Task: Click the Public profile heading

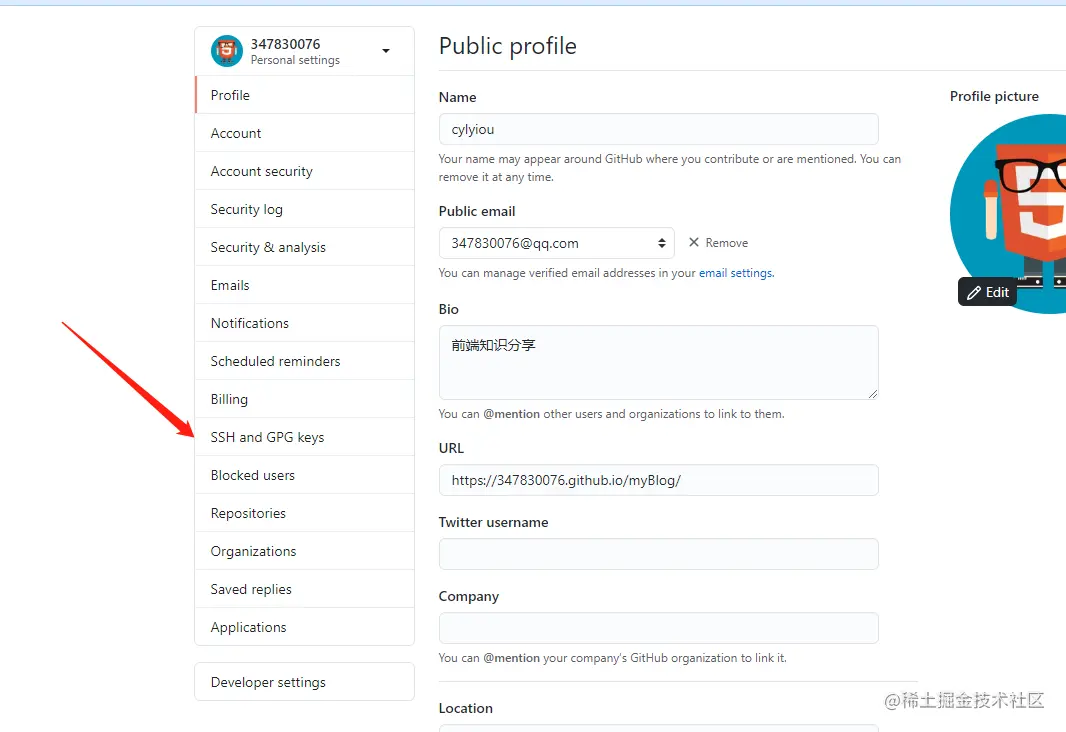Action: point(508,46)
